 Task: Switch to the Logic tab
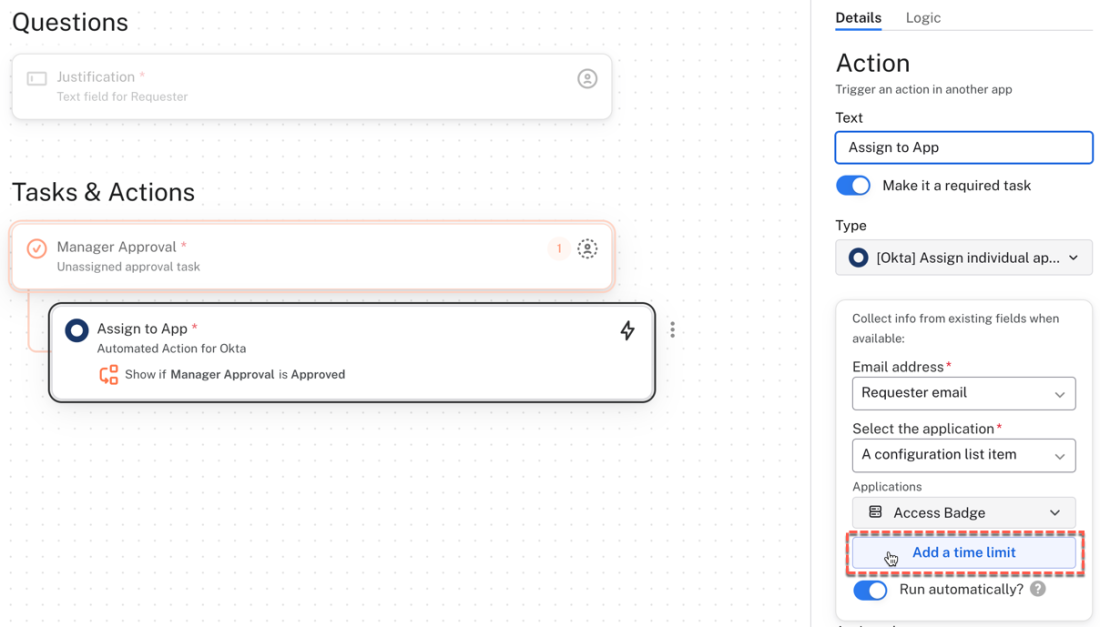(x=922, y=18)
